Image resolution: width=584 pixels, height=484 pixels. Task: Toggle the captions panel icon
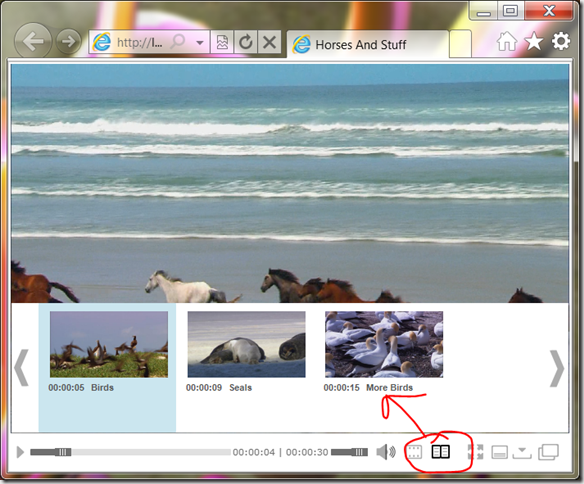click(499, 452)
